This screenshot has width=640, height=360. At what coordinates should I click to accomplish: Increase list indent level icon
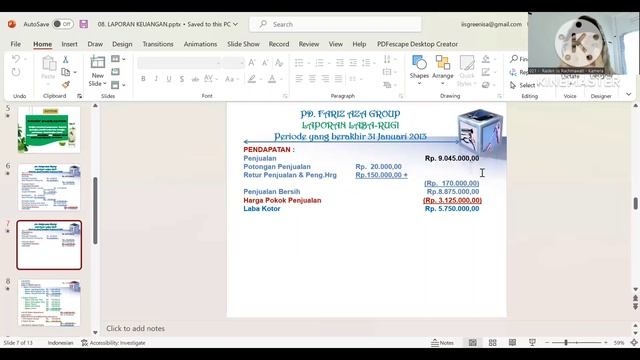pos(353,62)
